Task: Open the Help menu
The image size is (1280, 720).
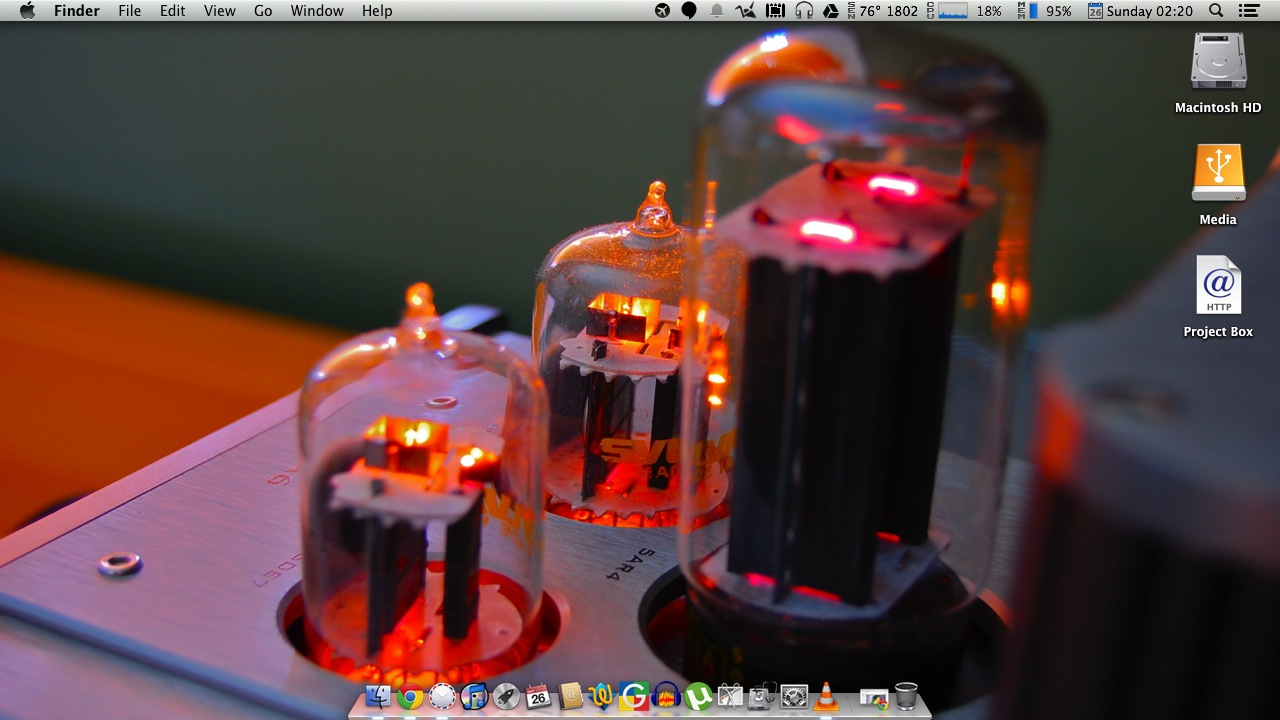Action: [377, 11]
